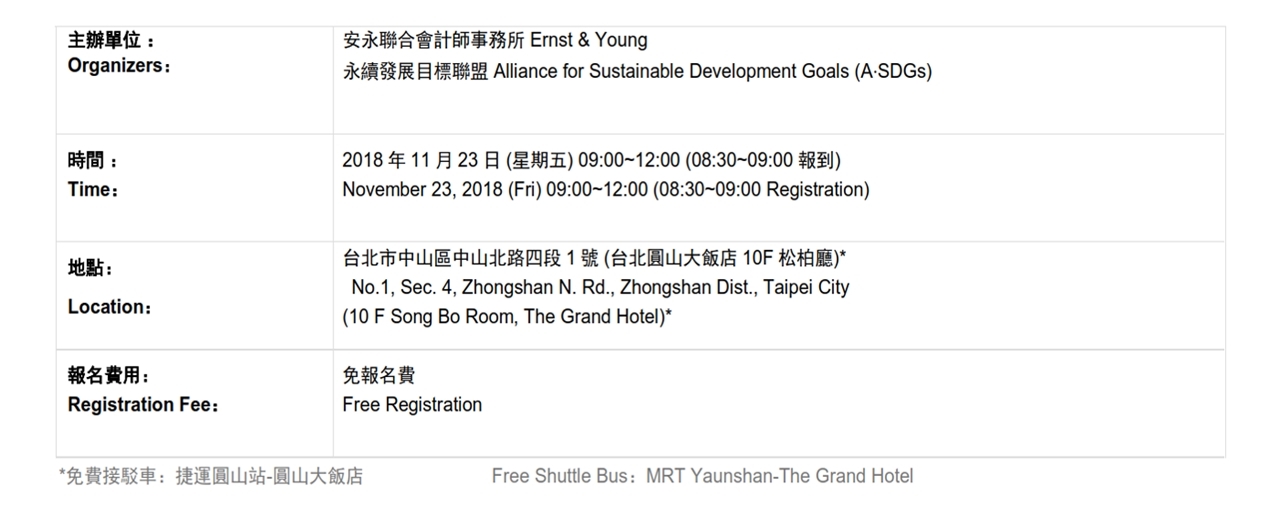Click the Free Registration text
The image size is (1280, 517).
click(x=412, y=405)
